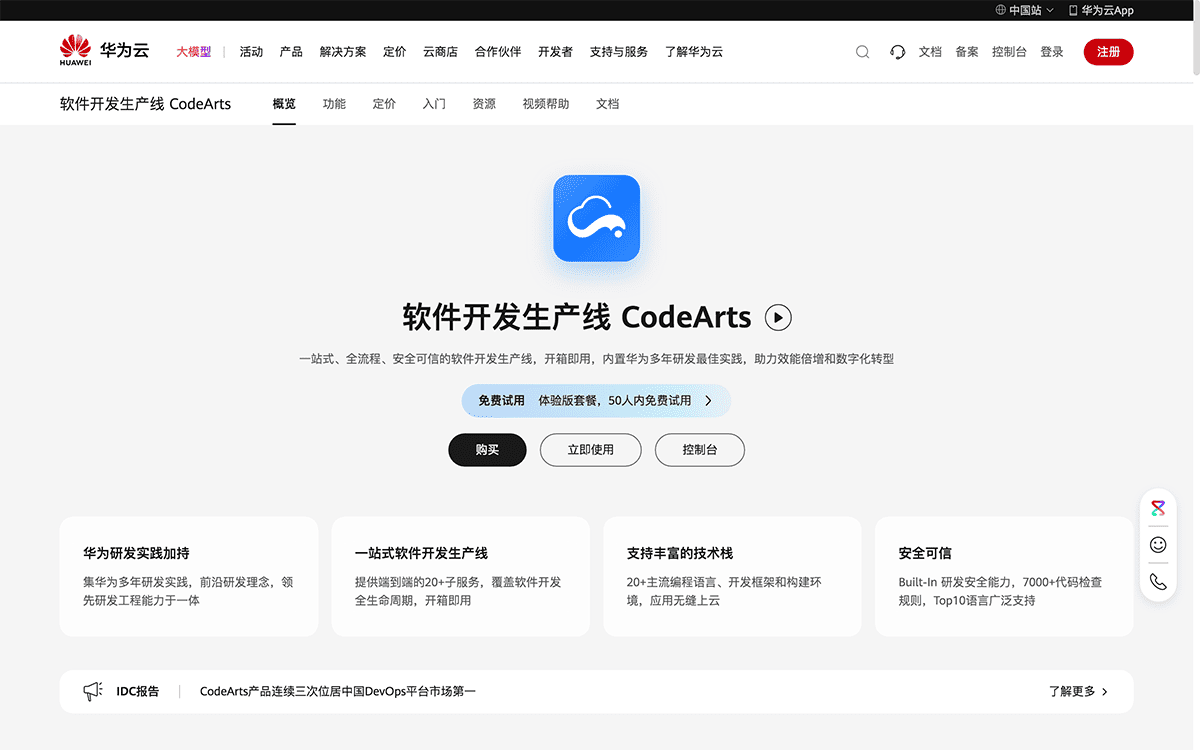Click the search magnifier icon in header
The width and height of the screenshot is (1200, 750).
click(x=862, y=52)
